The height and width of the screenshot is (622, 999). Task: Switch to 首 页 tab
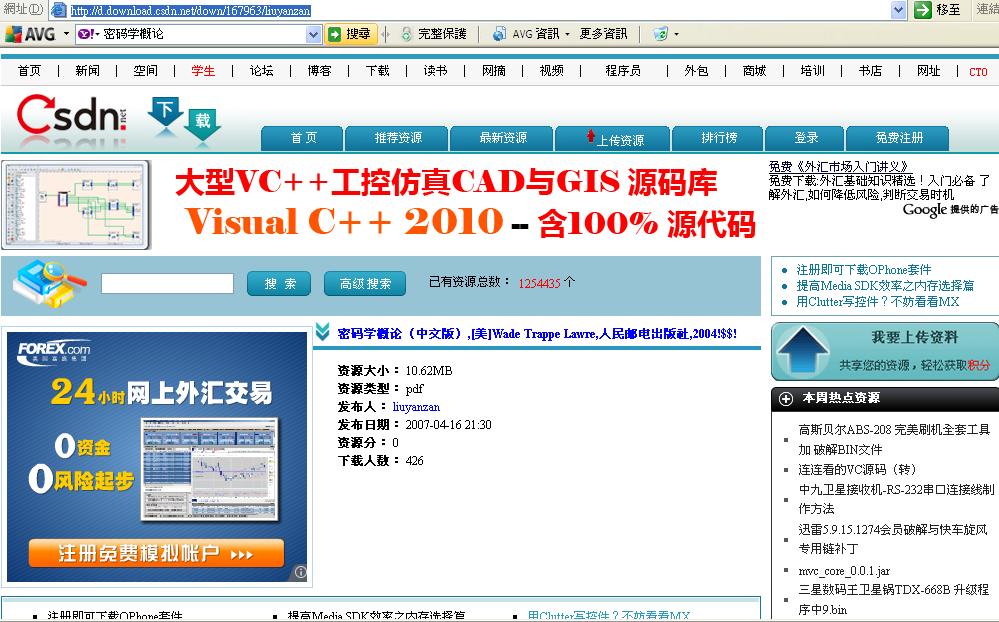303,138
